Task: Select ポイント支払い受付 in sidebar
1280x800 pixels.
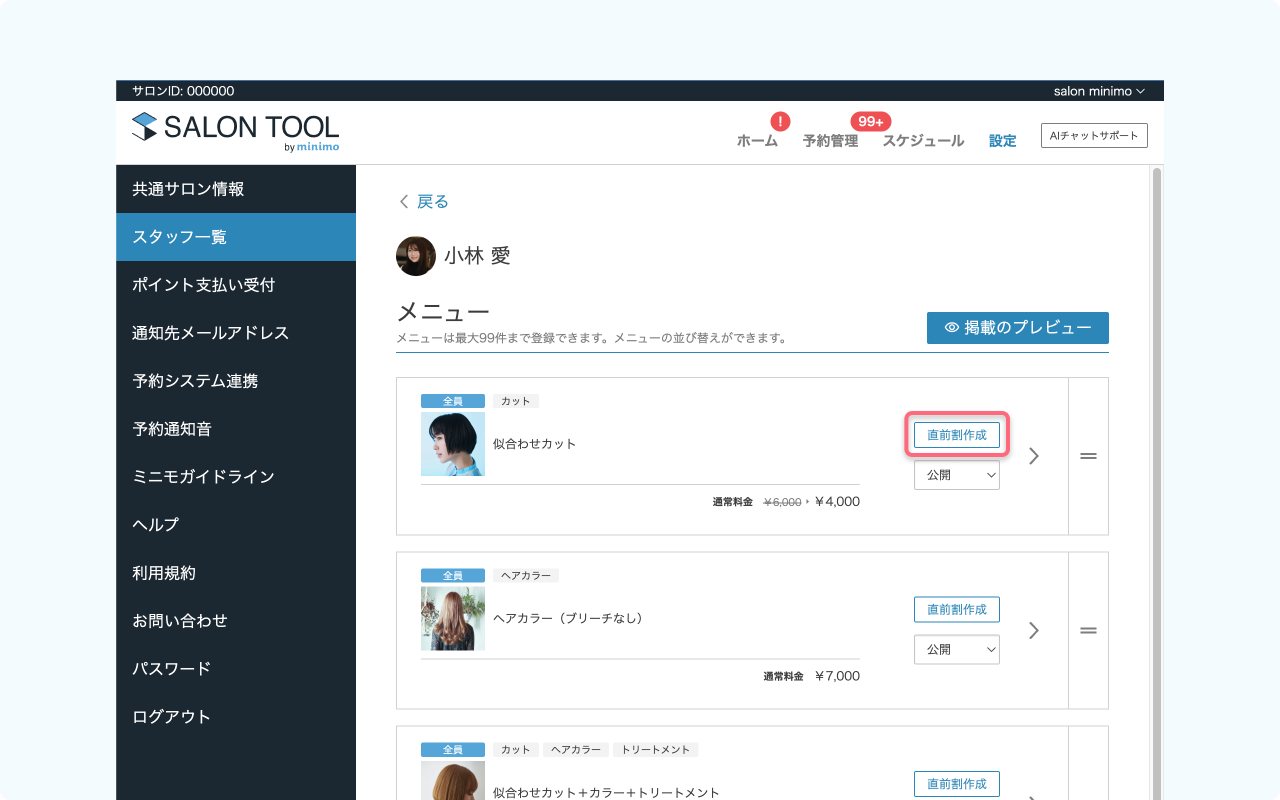Action: tap(236, 285)
